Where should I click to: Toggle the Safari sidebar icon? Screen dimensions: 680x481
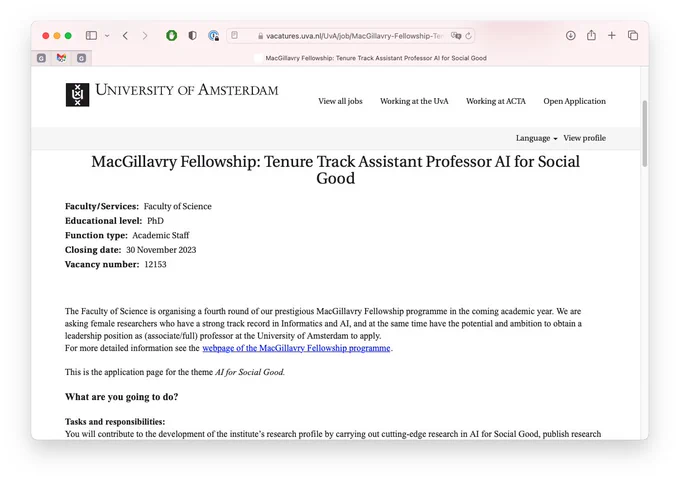click(x=91, y=36)
